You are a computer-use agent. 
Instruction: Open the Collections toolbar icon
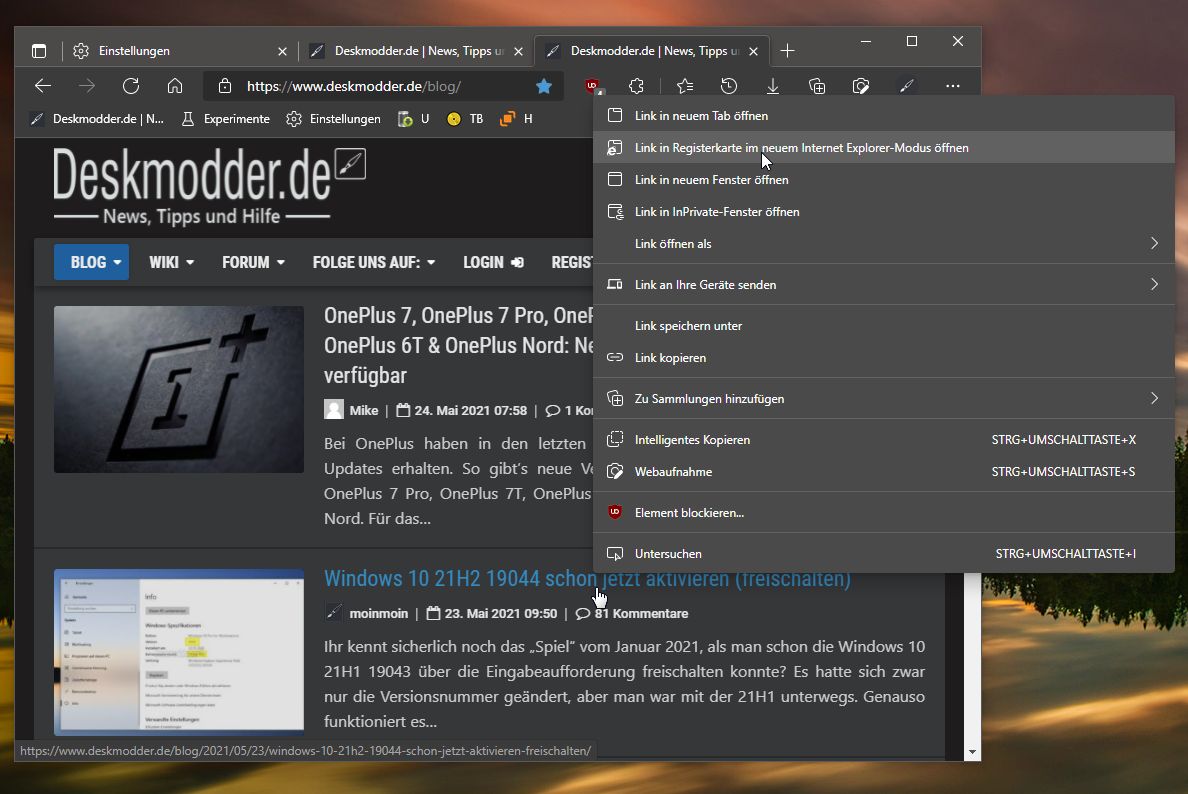click(x=817, y=86)
